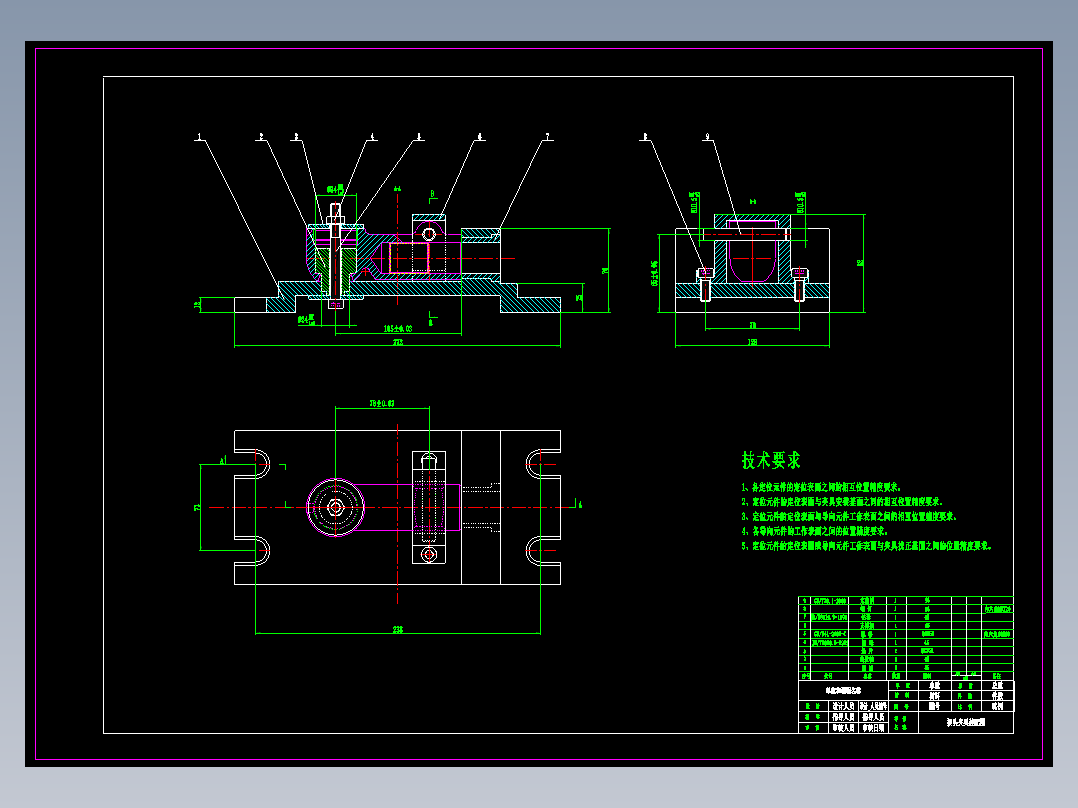Click part balloon number 6

tap(480, 137)
